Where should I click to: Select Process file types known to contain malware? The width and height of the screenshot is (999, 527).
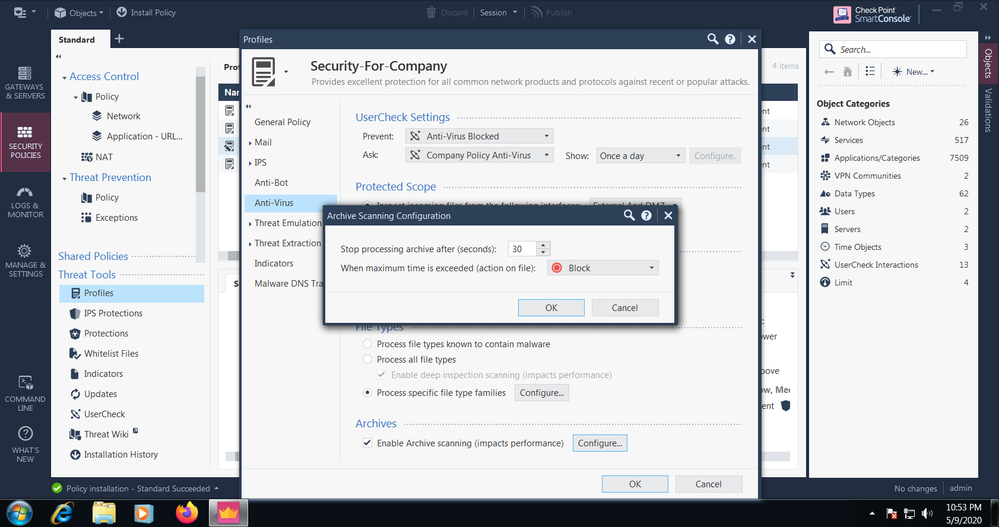pyautogui.click(x=367, y=344)
